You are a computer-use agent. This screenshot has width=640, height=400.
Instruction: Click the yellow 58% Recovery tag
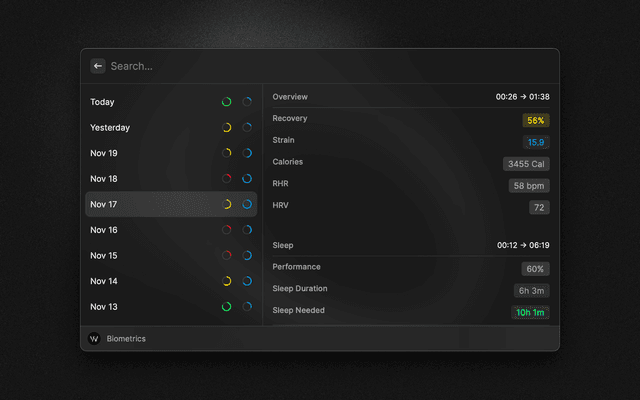pos(536,120)
